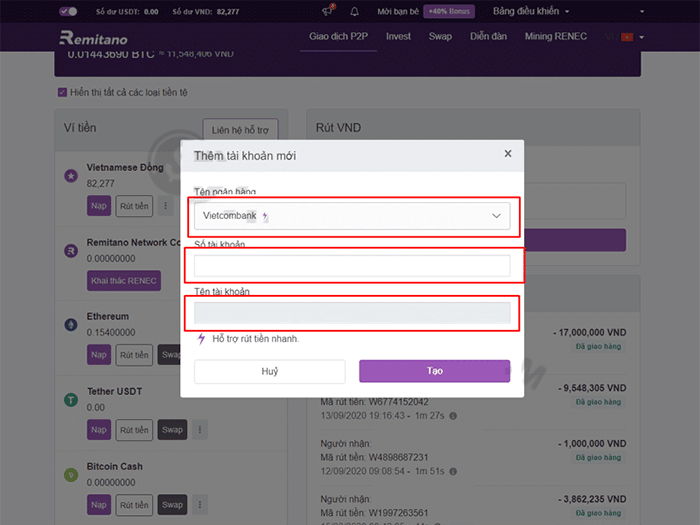The width and height of the screenshot is (700, 525).
Task: Click the Tether USDT coin icon
Action: 71,400
